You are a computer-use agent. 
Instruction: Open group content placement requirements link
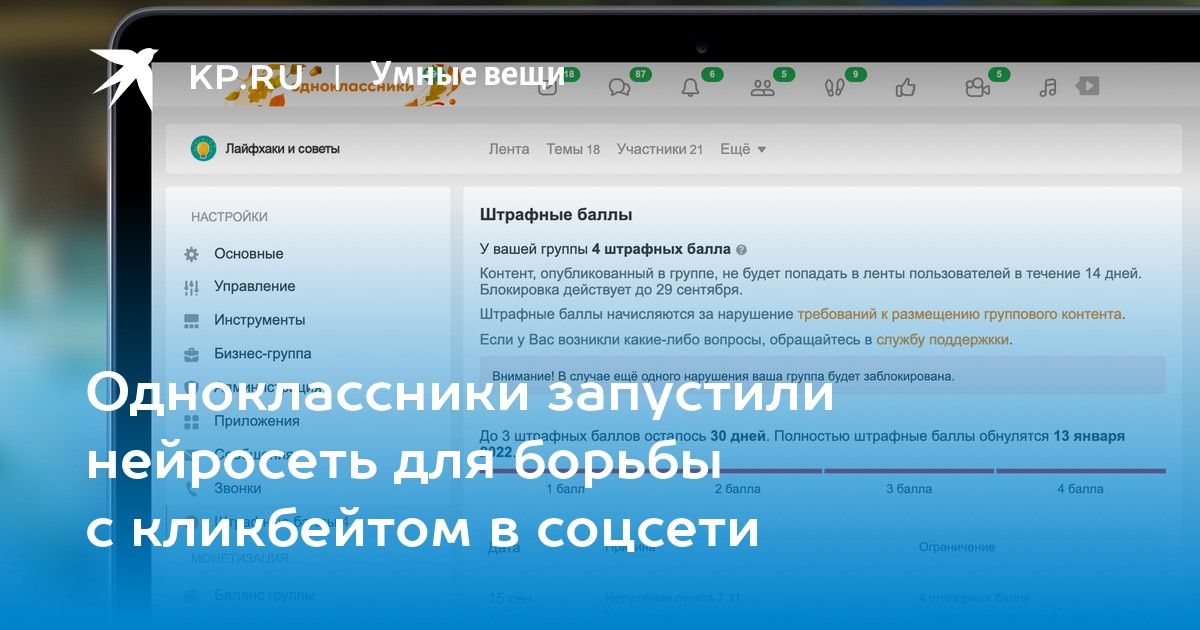click(x=959, y=314)
